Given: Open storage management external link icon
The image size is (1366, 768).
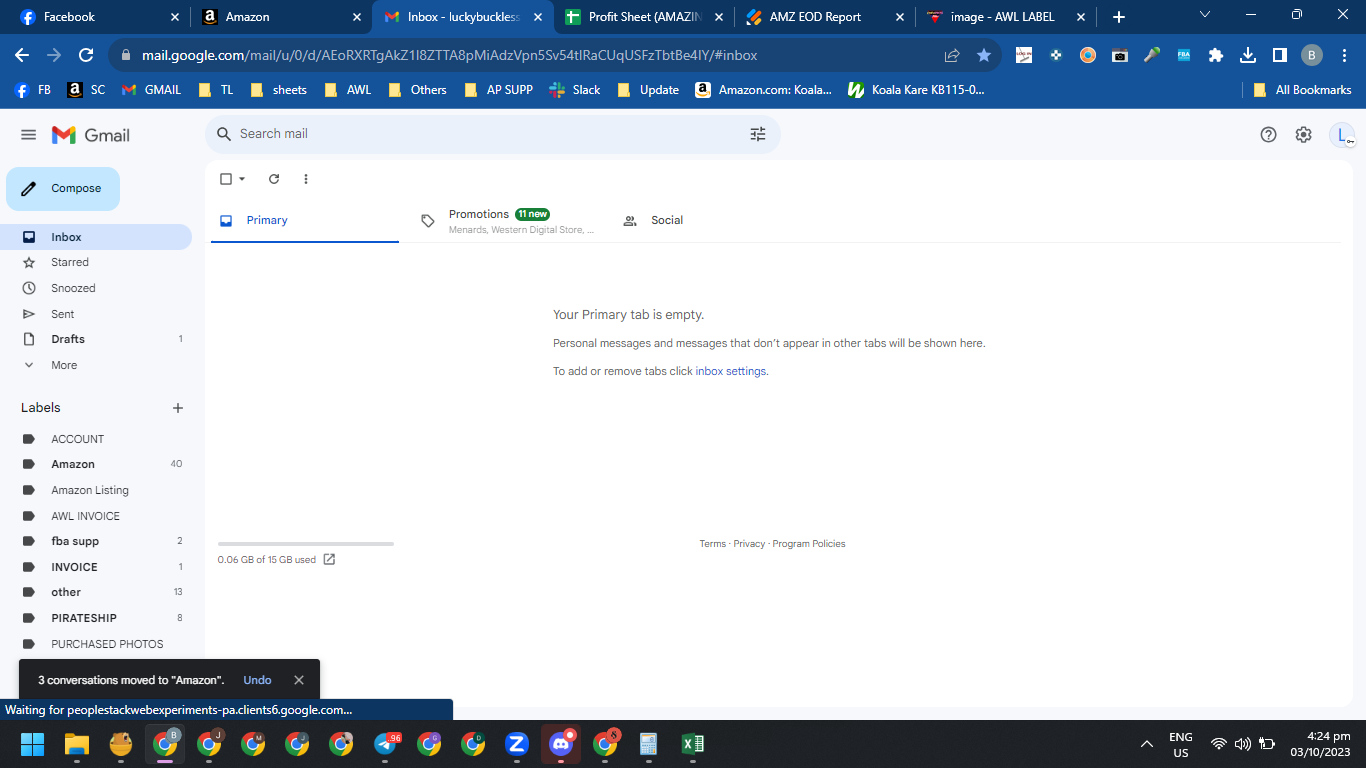Looking at the screenshot, I should (x=329, y=560).
